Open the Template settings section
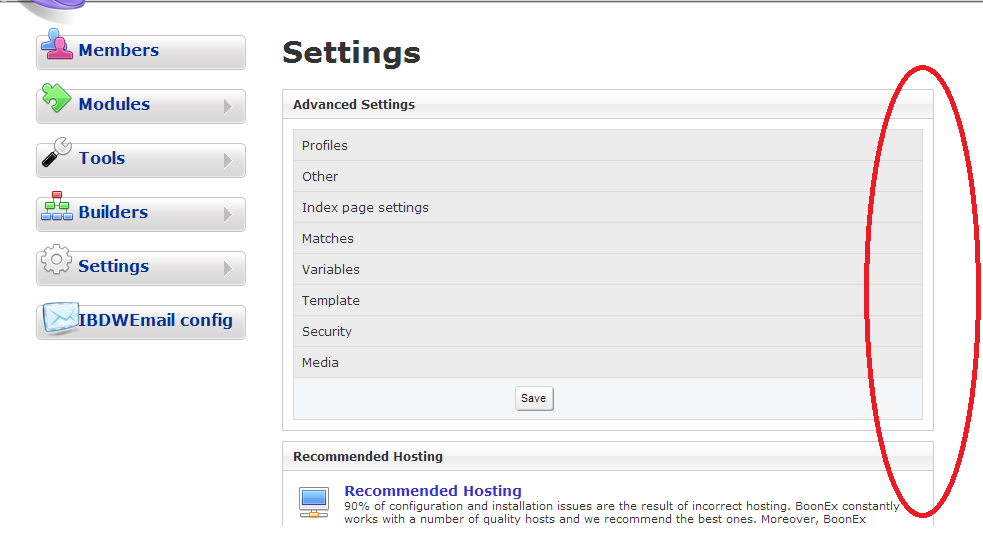 (x=331, y=300)
